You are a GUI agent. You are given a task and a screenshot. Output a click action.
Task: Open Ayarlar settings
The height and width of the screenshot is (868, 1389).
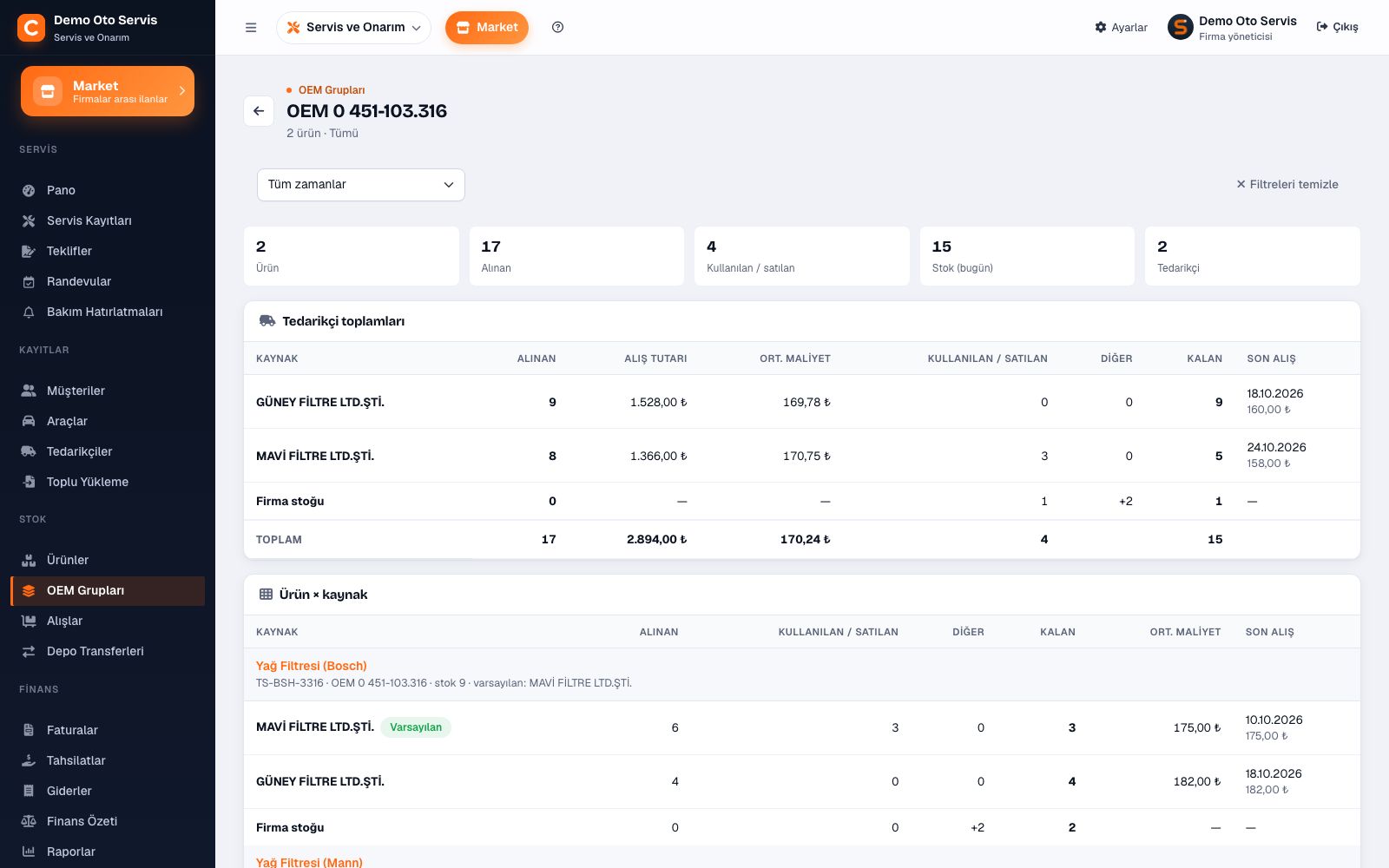click(x=1121, y=28)
